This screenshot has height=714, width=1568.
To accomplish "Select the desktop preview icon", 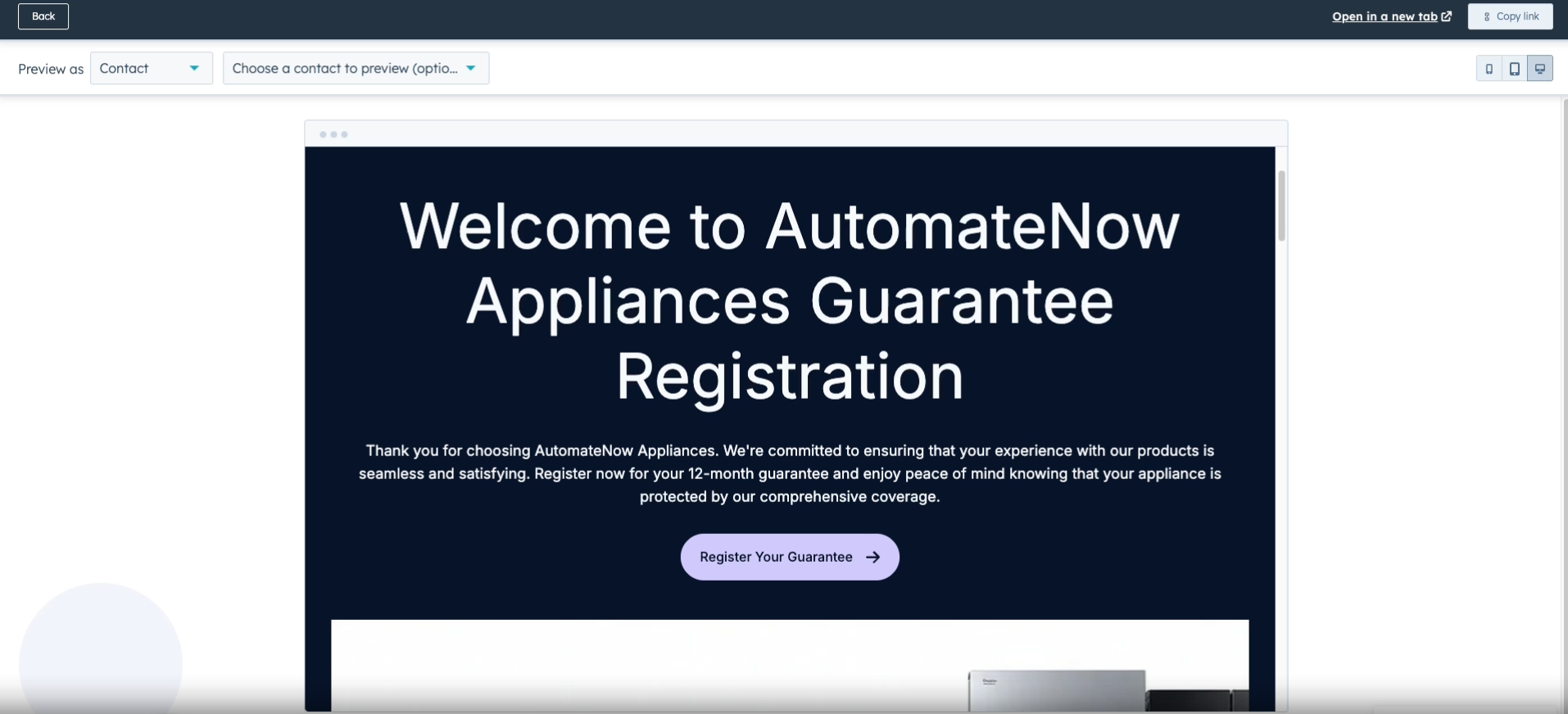I will [x=1539, y=69].
